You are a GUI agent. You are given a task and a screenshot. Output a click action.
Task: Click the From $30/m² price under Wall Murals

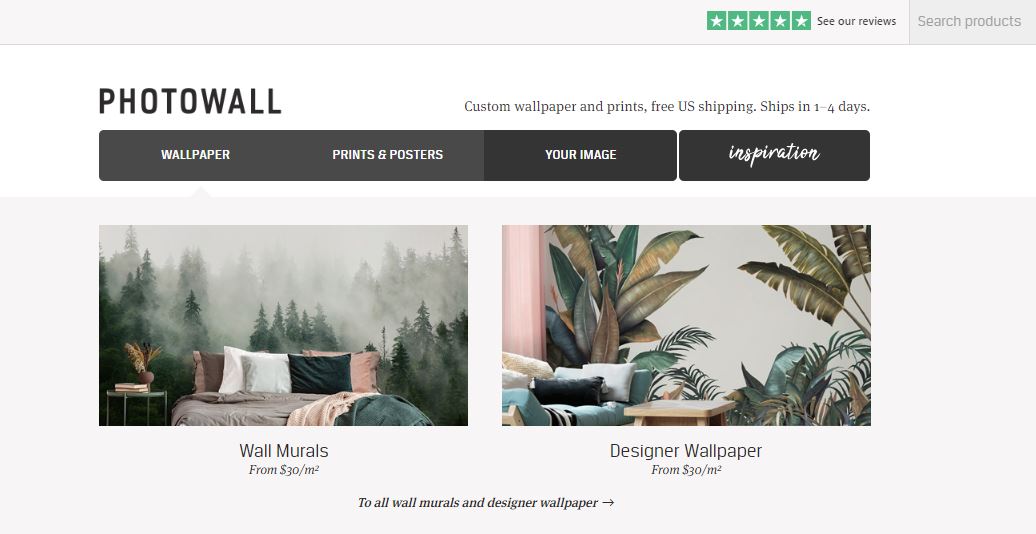point(283,471)
